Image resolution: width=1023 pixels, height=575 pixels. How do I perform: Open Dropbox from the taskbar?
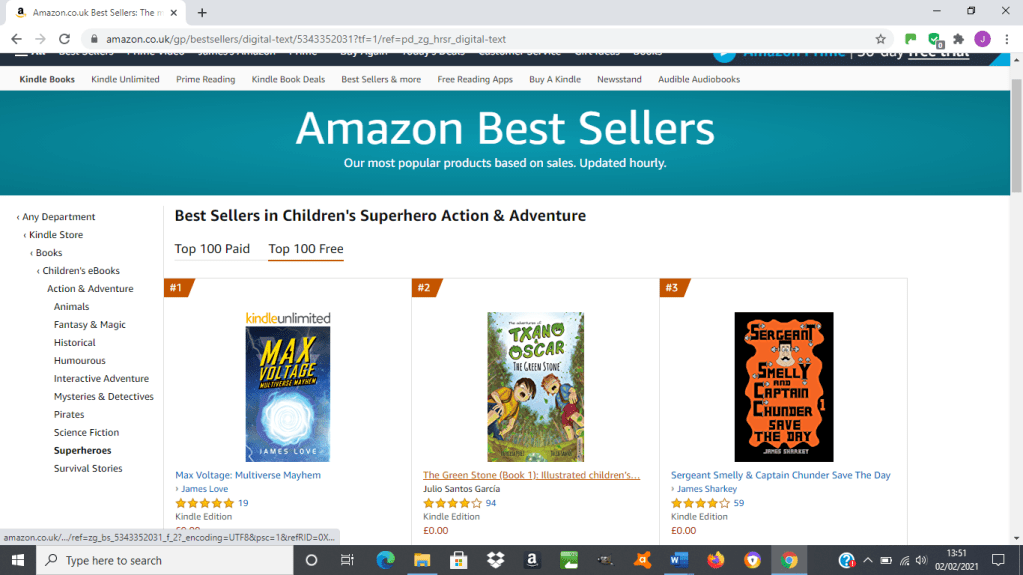tap(495, 560)
